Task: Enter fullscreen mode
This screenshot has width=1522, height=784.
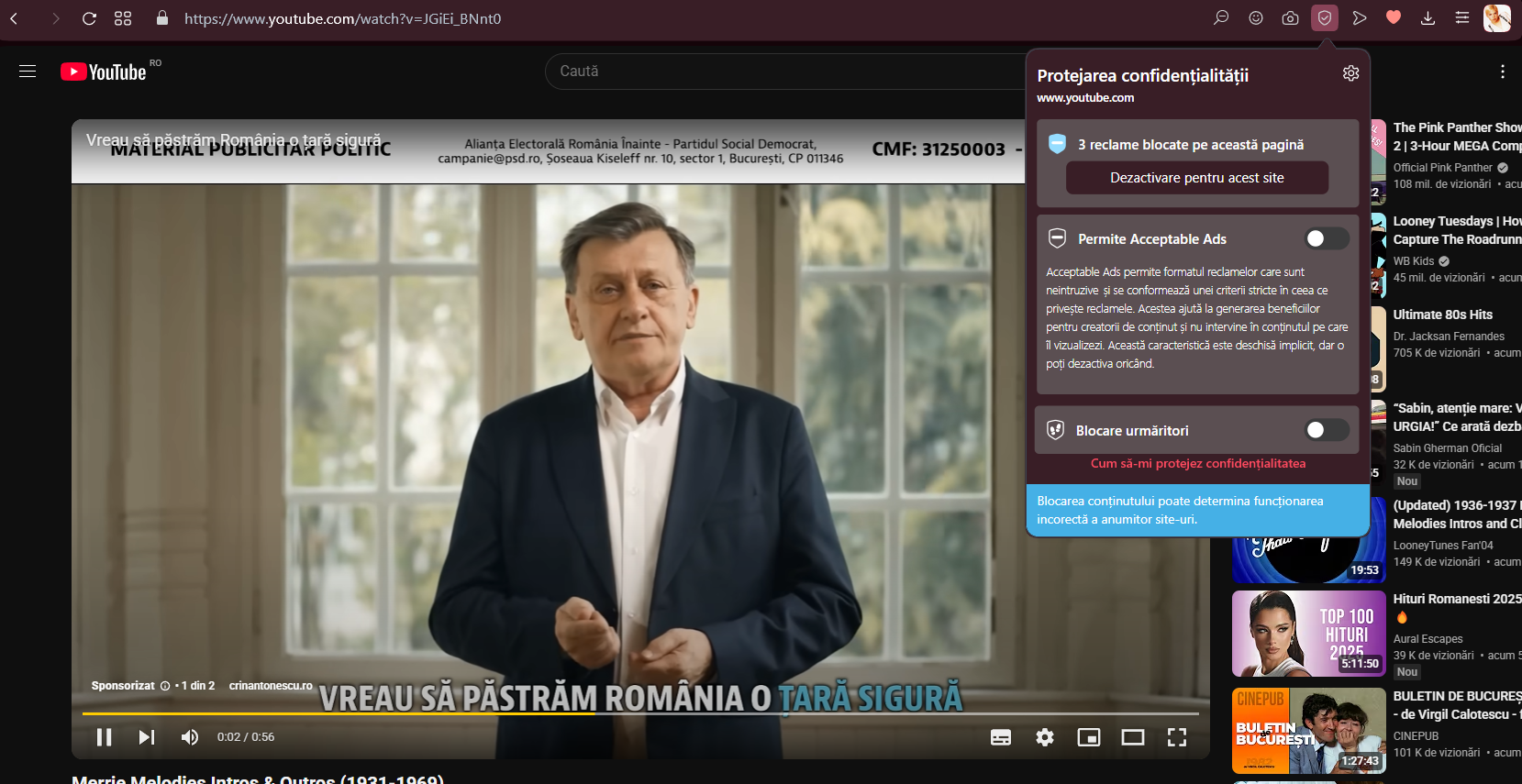Action: click(1177, 737)
